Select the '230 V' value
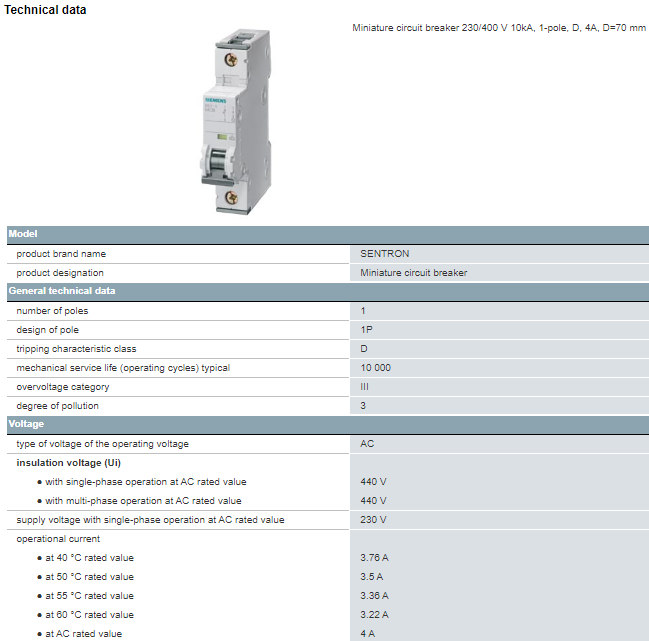 click(373, 520)
